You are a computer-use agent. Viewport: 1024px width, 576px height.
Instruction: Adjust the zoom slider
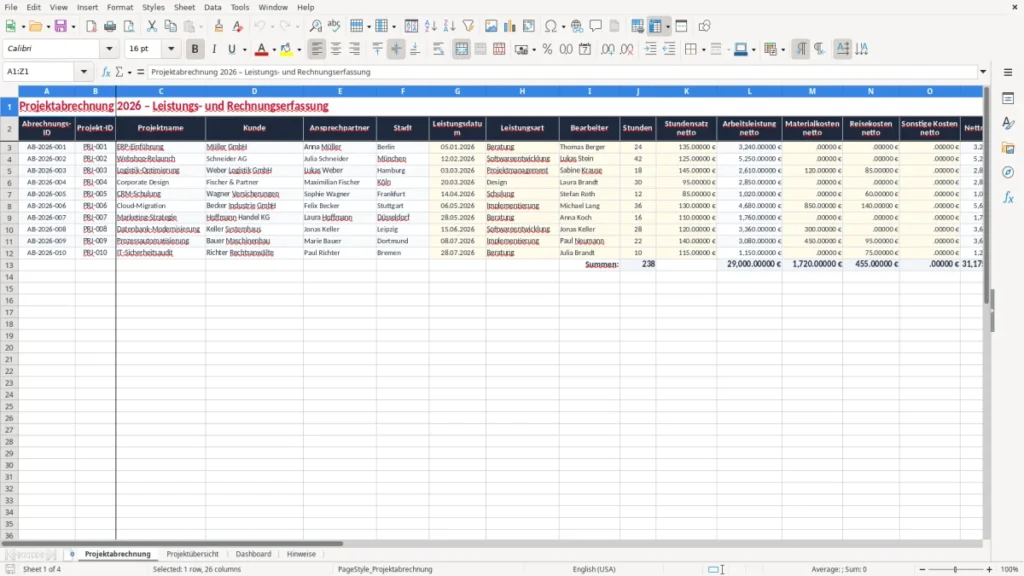(x=955, y=569)
